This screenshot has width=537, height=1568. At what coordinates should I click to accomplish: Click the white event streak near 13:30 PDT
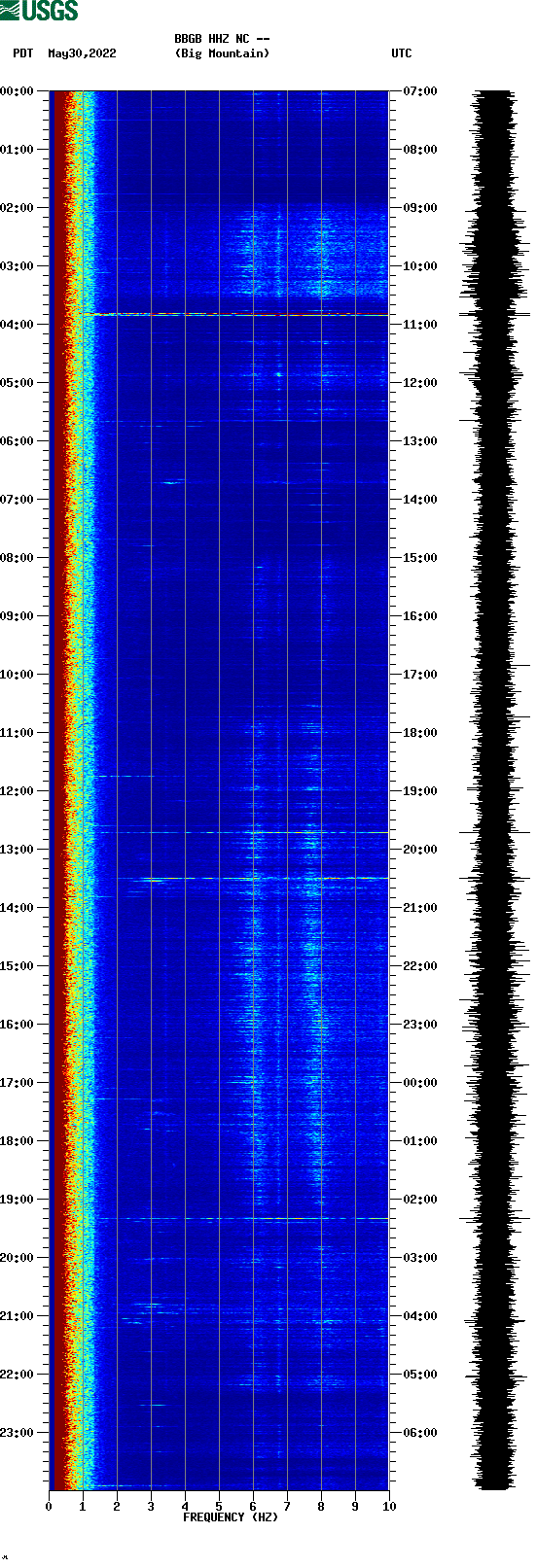coord(253,879)
